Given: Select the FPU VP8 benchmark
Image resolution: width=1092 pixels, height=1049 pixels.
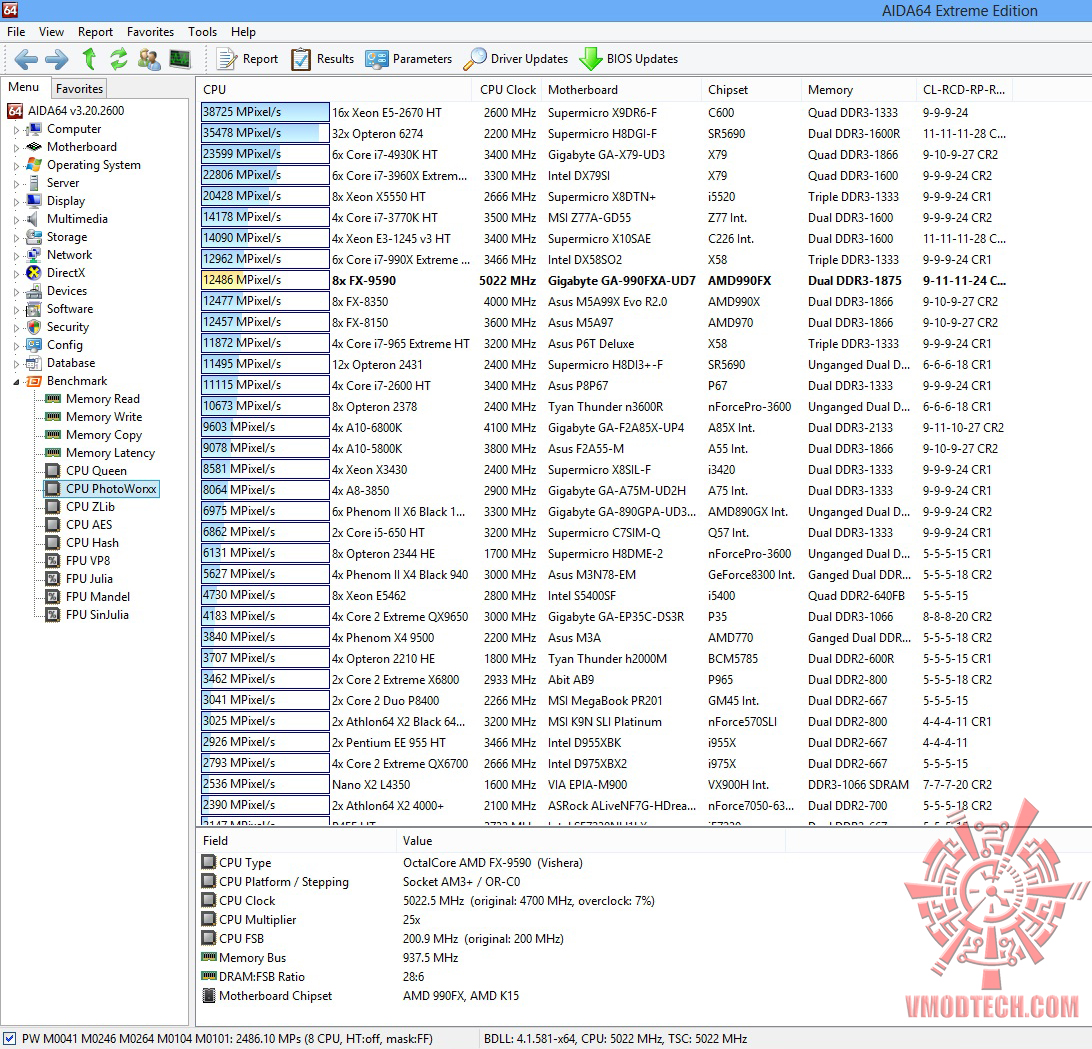Looking at the screenshot, I should coord(88,561).
